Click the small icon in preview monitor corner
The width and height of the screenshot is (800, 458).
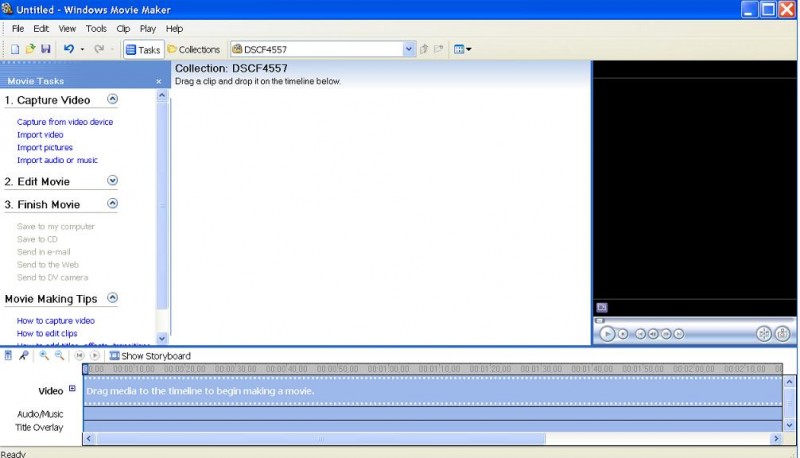[x=602, y=307]
